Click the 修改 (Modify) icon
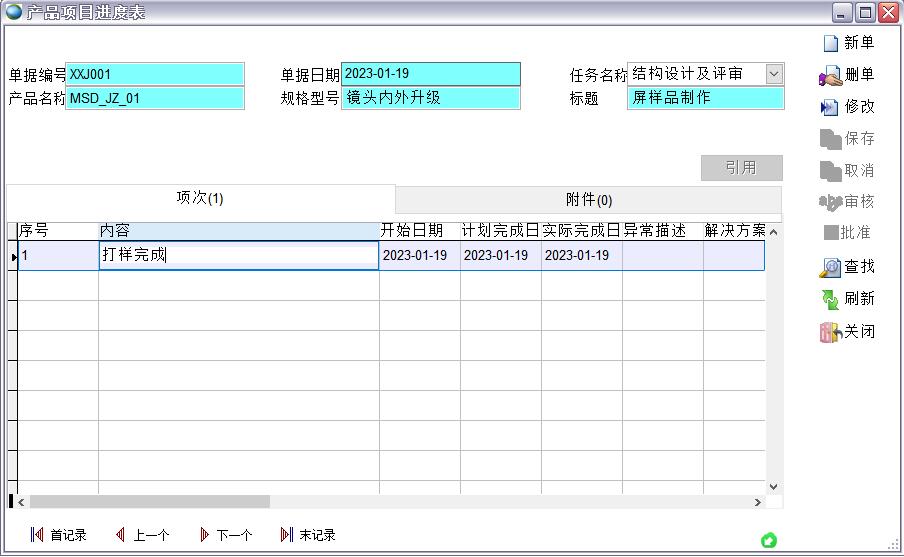904x557 pixels. [830, 107]
